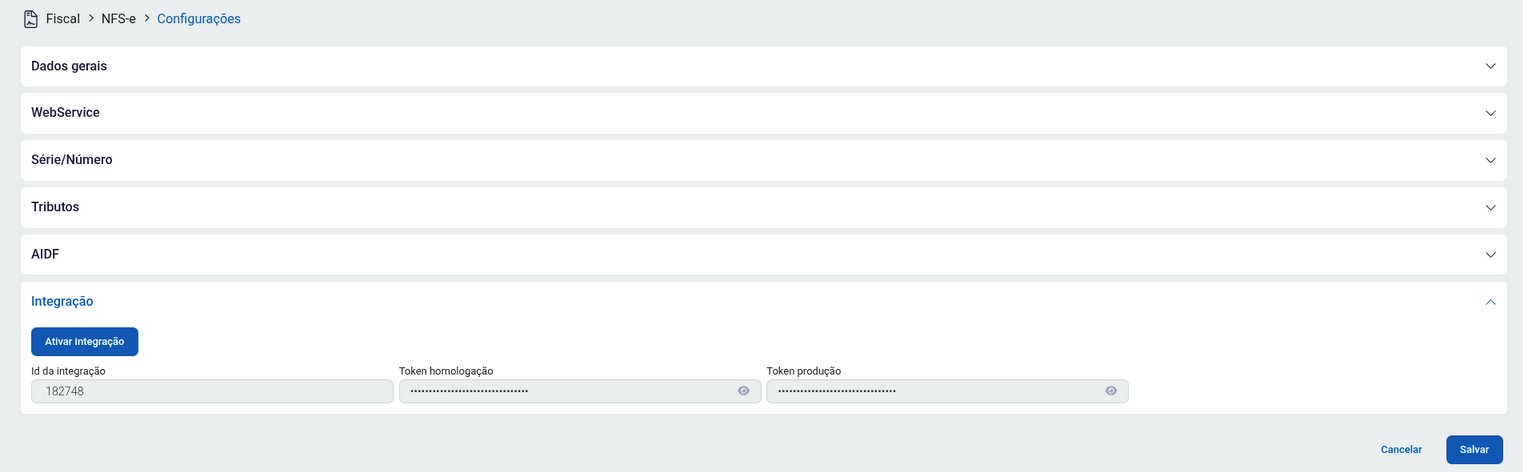Expand the WebService section chevron
Screen dimensions: 1523x472
click(x=1490, y=113)
